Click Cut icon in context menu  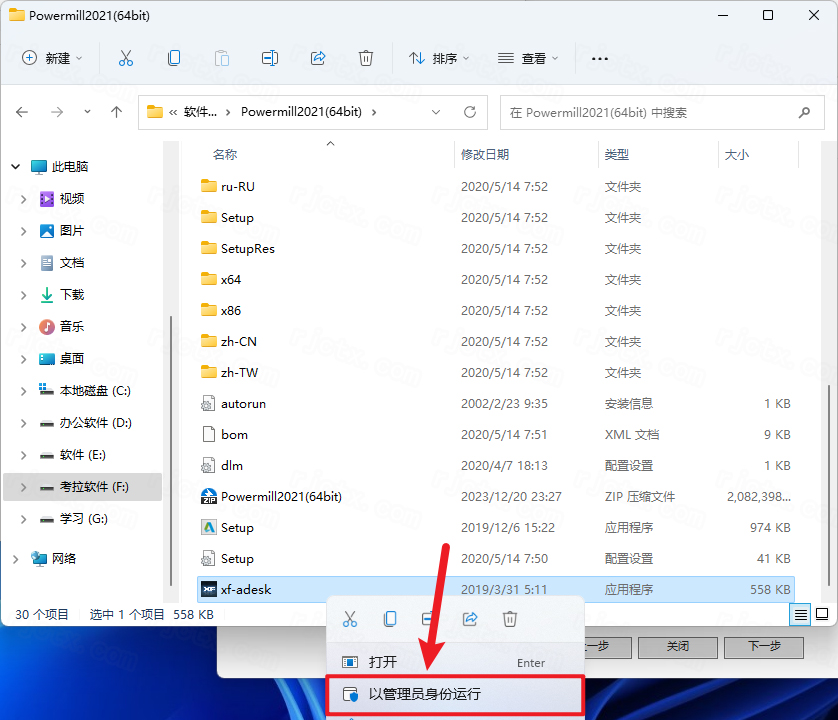350,619
